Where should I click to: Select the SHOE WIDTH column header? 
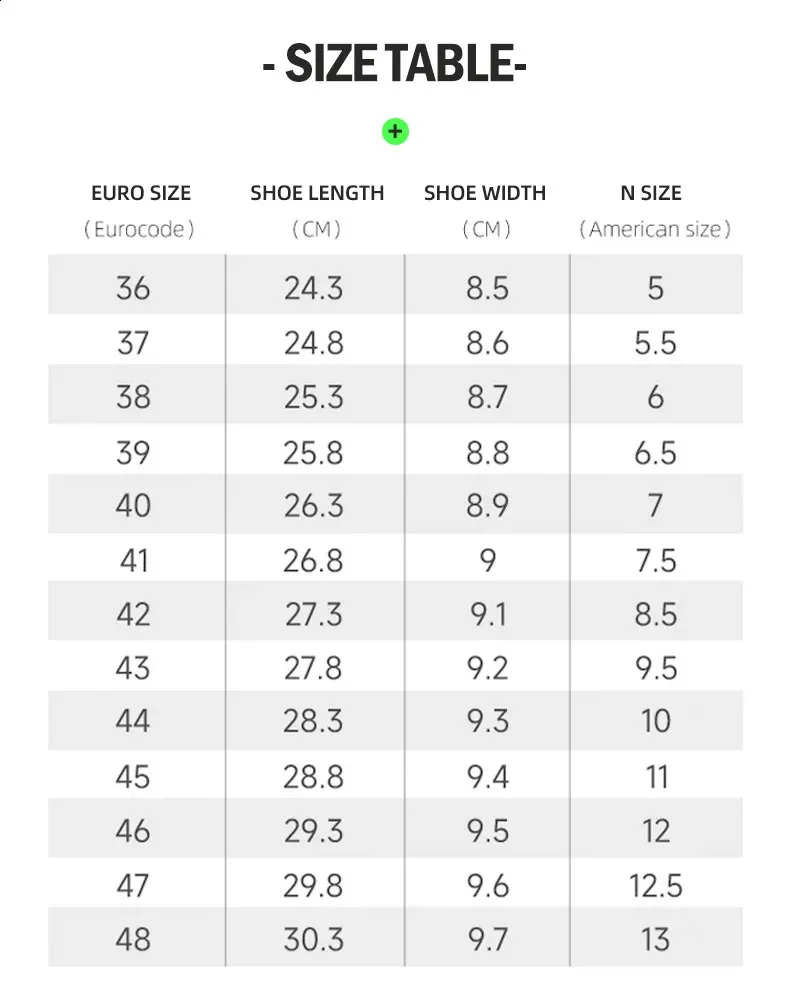[485, 193]
